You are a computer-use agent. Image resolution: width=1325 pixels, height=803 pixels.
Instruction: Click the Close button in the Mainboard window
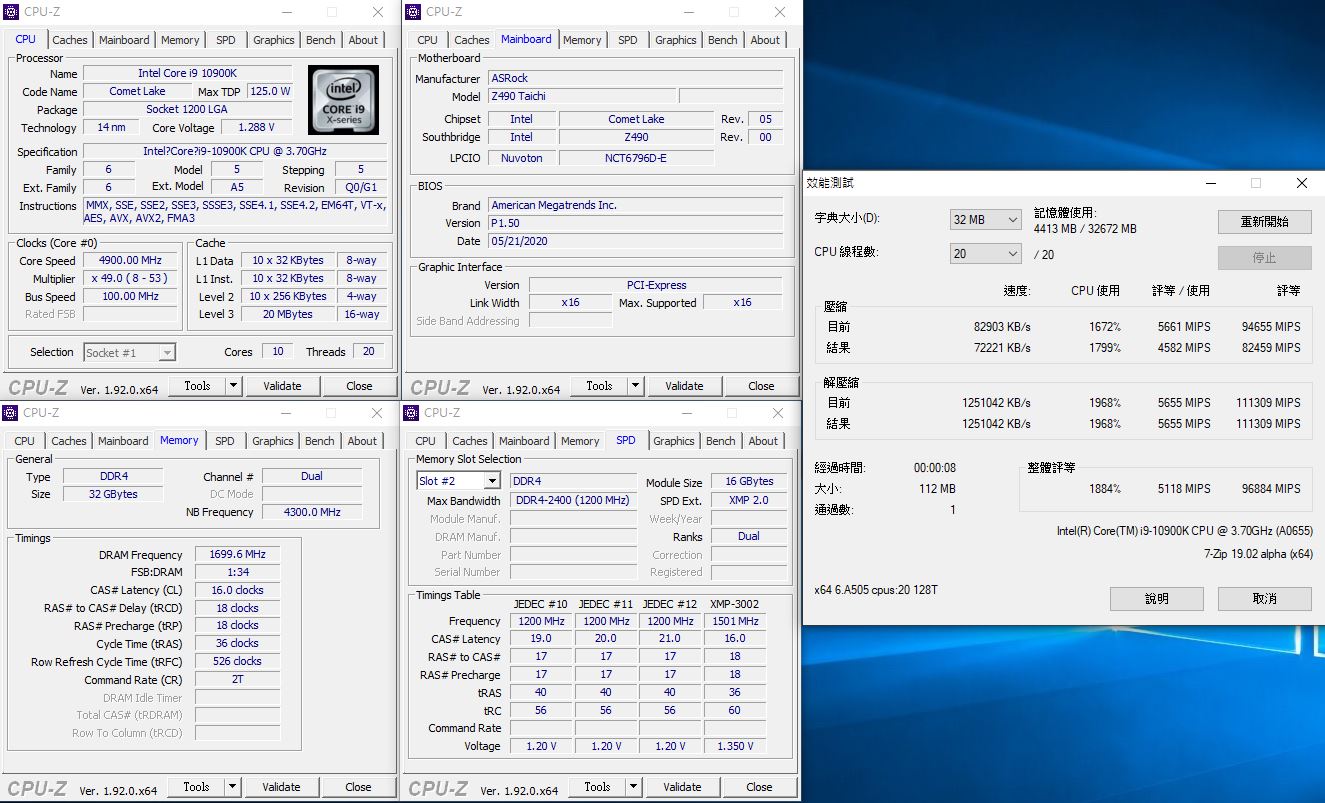click(761, 386)
